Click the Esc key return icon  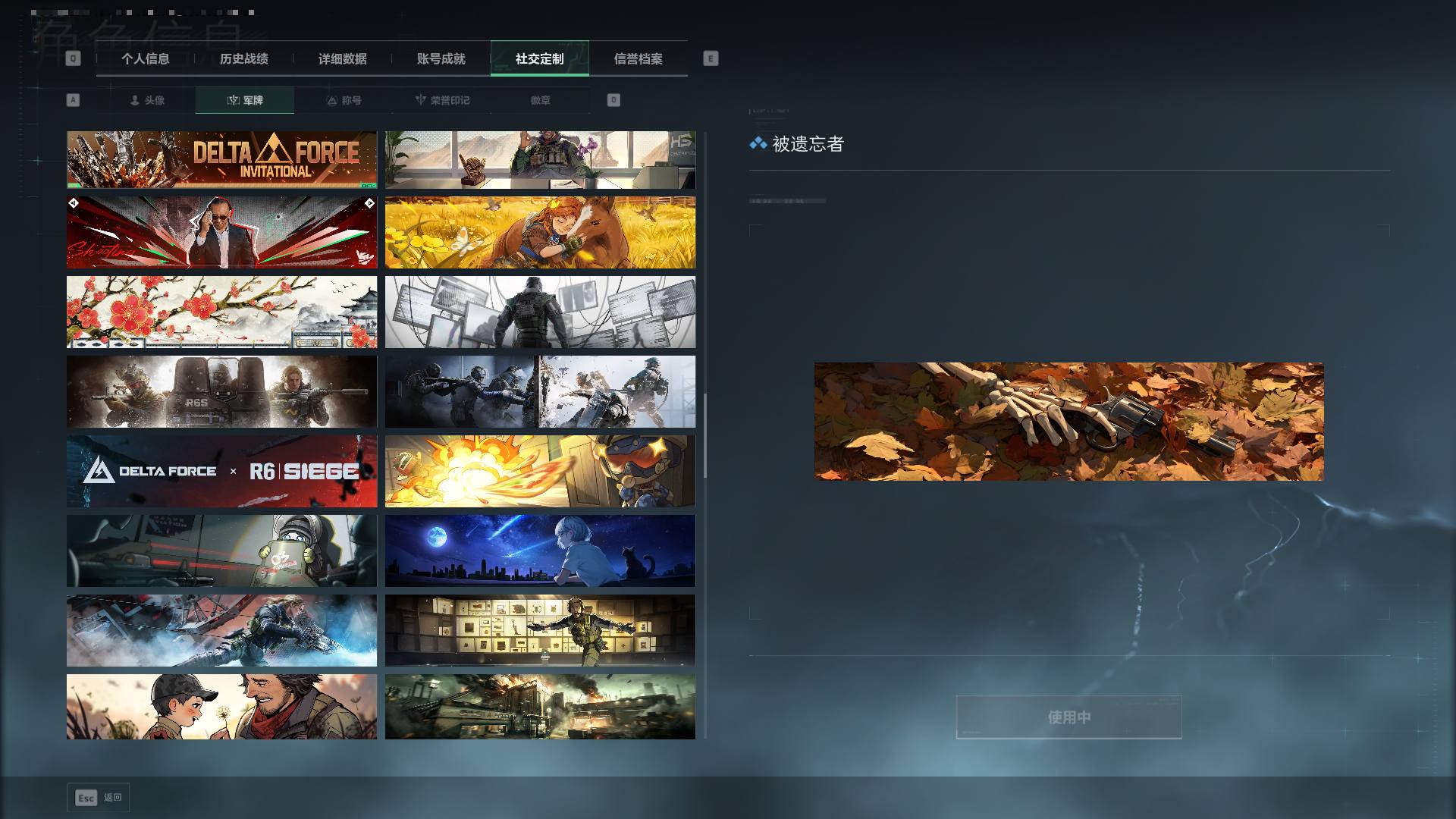tap(86, 798)
